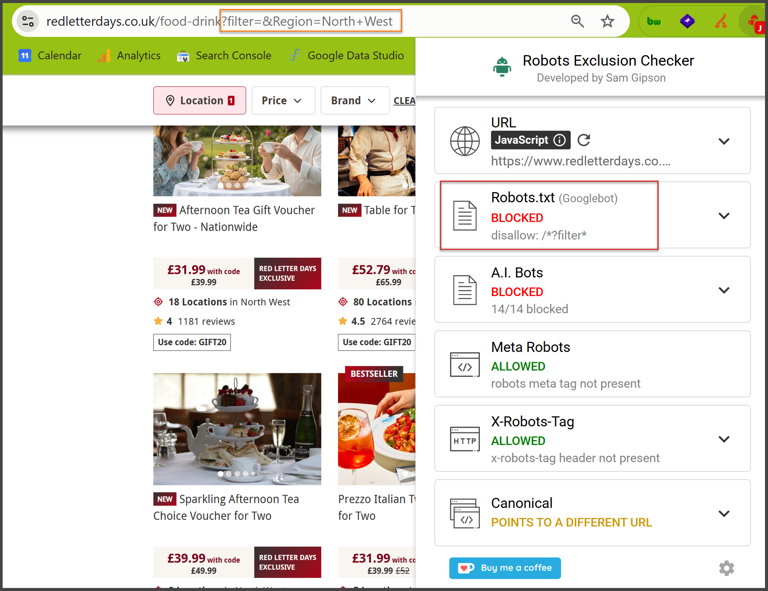Open the orange-red extension icon in toolbar

pos(720,21)
